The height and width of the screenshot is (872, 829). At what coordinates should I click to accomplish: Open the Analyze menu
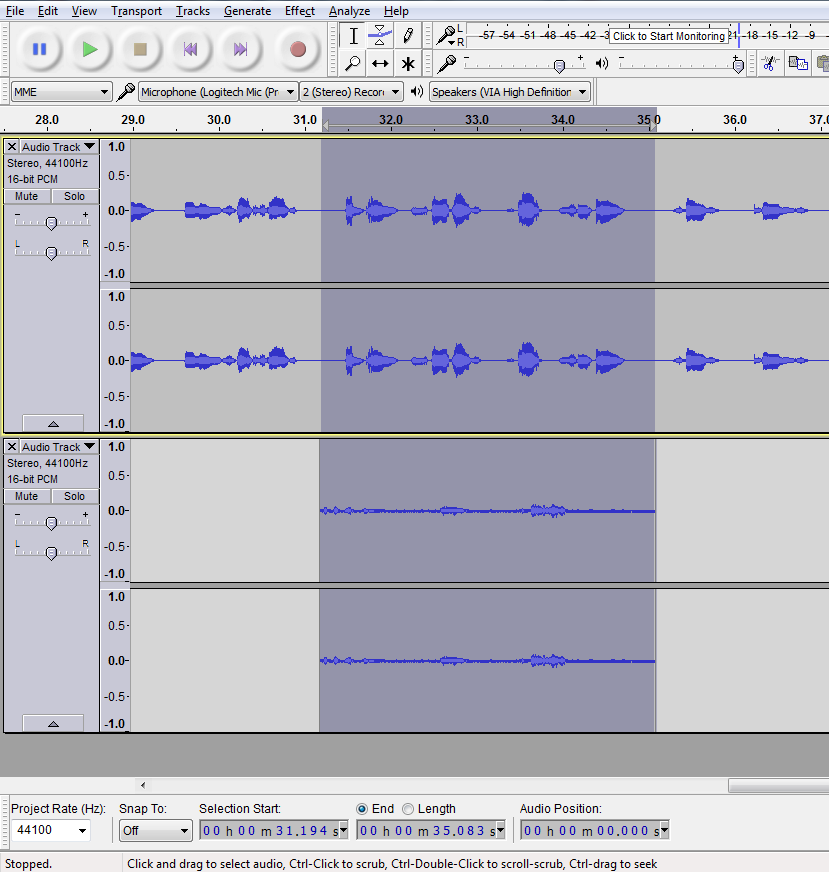tap(349, 11)
